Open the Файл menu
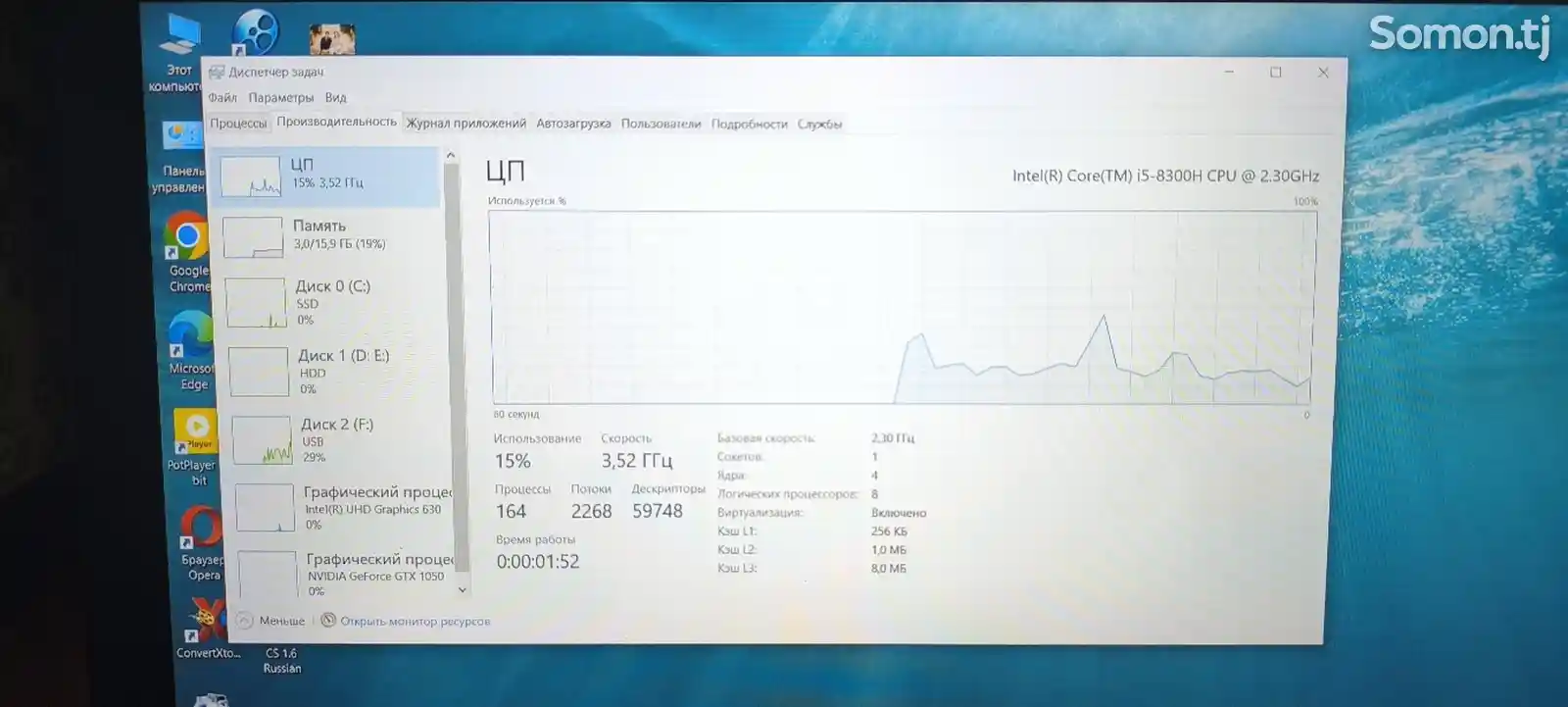 tap(222, 97)
